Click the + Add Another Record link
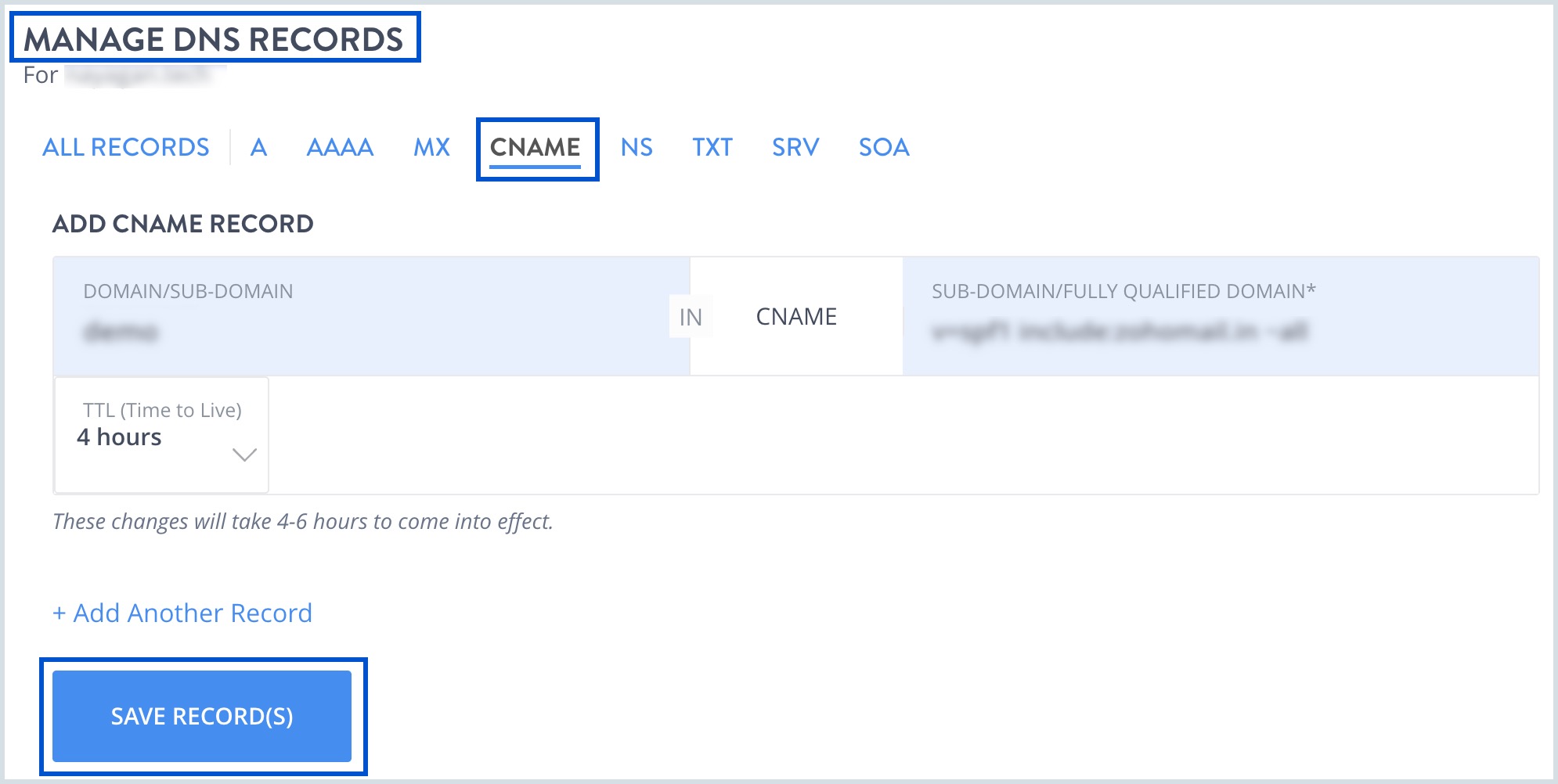The image size is (1558, 784). (182, 613)
